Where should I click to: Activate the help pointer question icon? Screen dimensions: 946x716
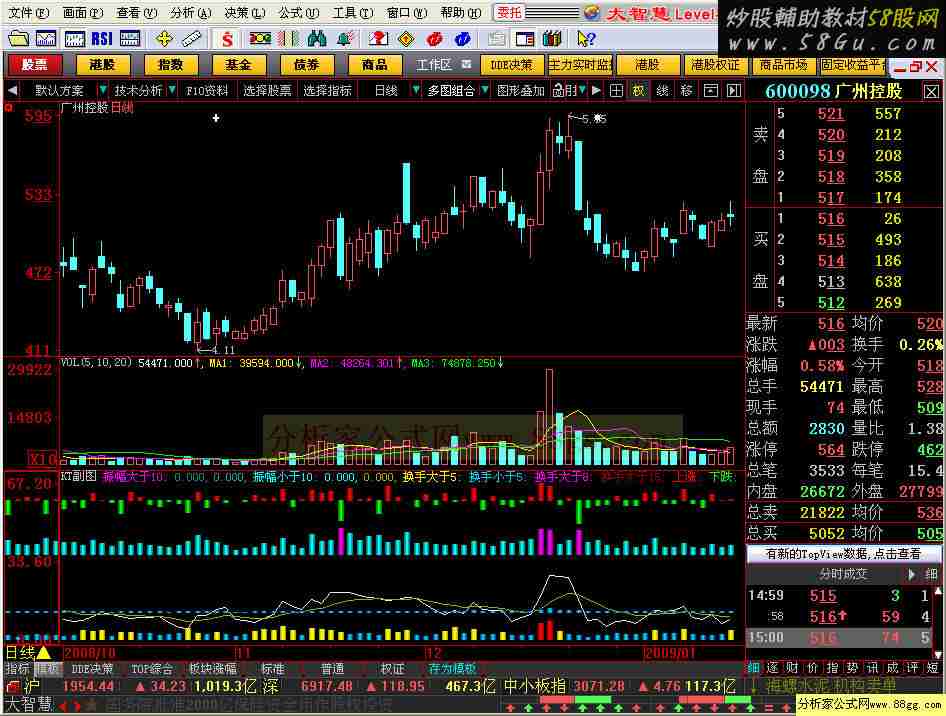click(x=586, y=39)
